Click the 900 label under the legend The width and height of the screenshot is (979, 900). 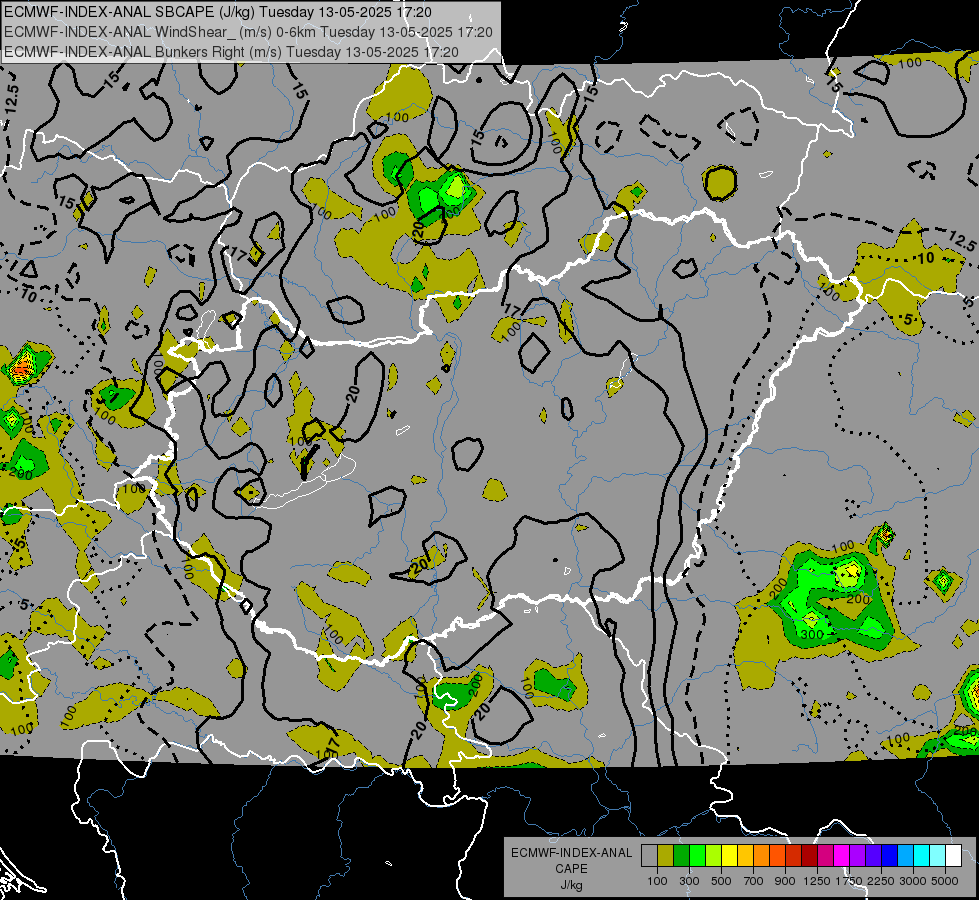click(785, 881)
